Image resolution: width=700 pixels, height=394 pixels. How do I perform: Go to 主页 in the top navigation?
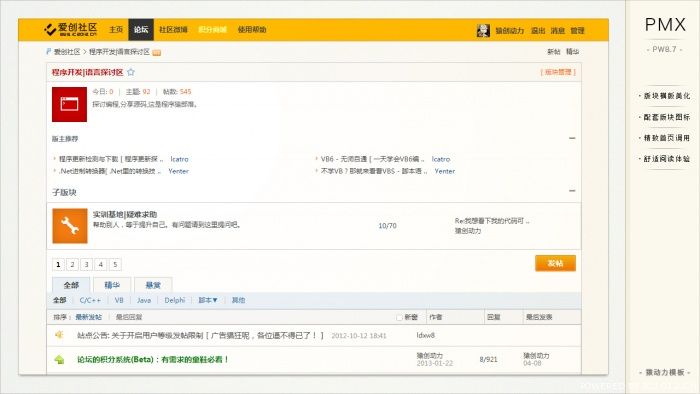(116, 29)
